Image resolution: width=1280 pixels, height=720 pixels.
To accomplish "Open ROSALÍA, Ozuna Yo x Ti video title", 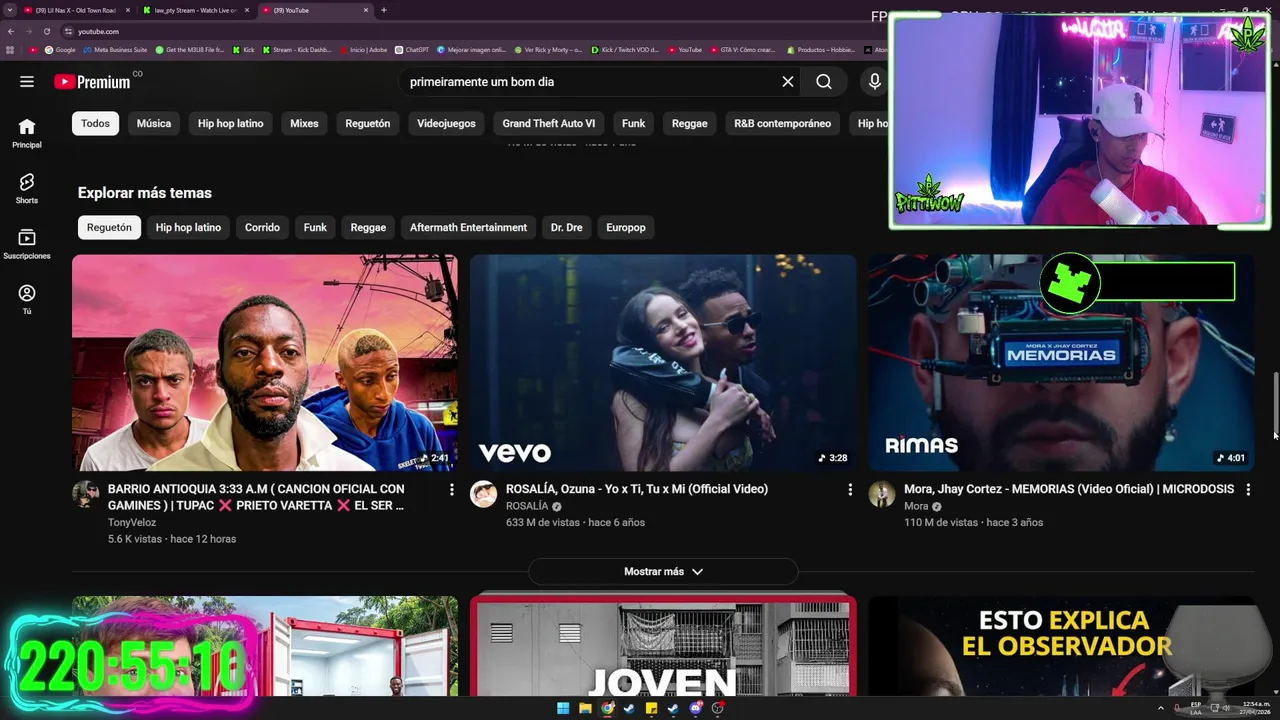I will coord(637,489).
